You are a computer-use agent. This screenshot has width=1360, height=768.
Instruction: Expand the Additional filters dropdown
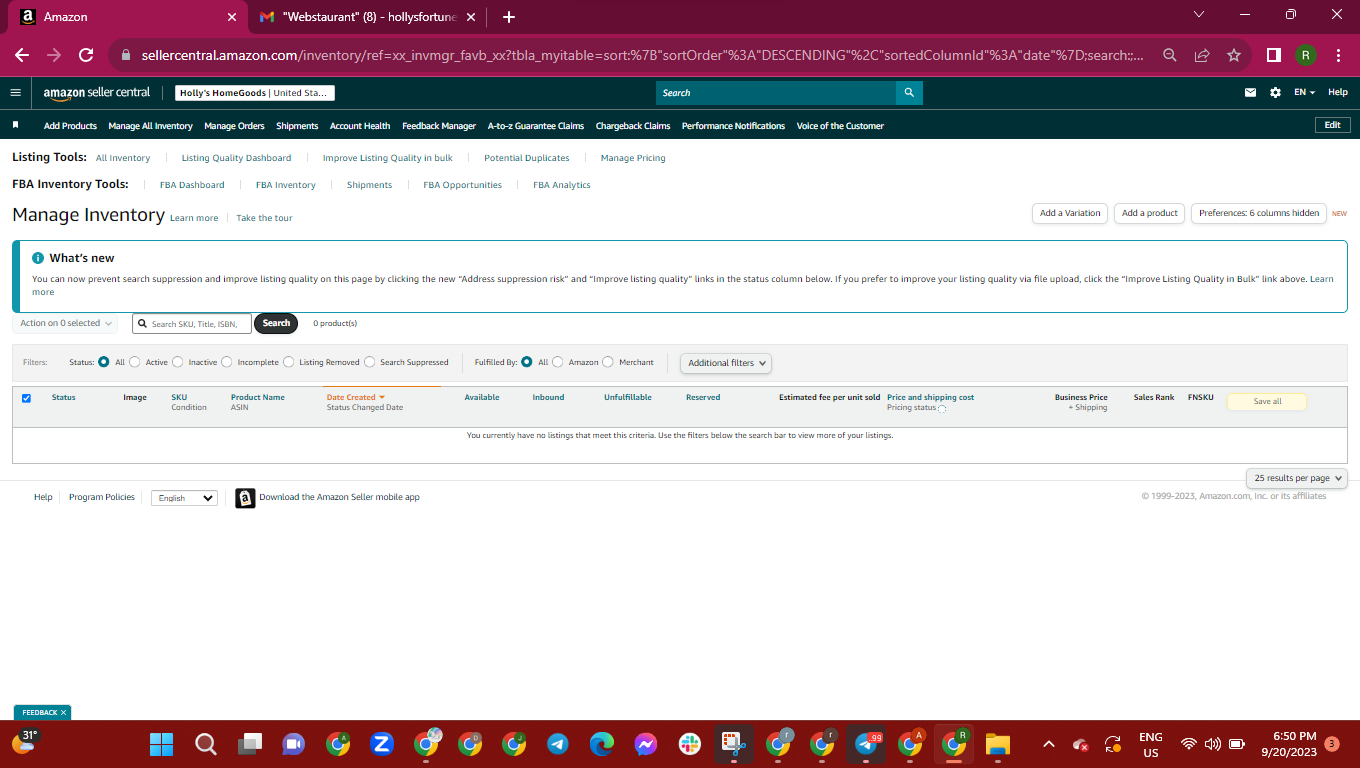coord(726,363)
